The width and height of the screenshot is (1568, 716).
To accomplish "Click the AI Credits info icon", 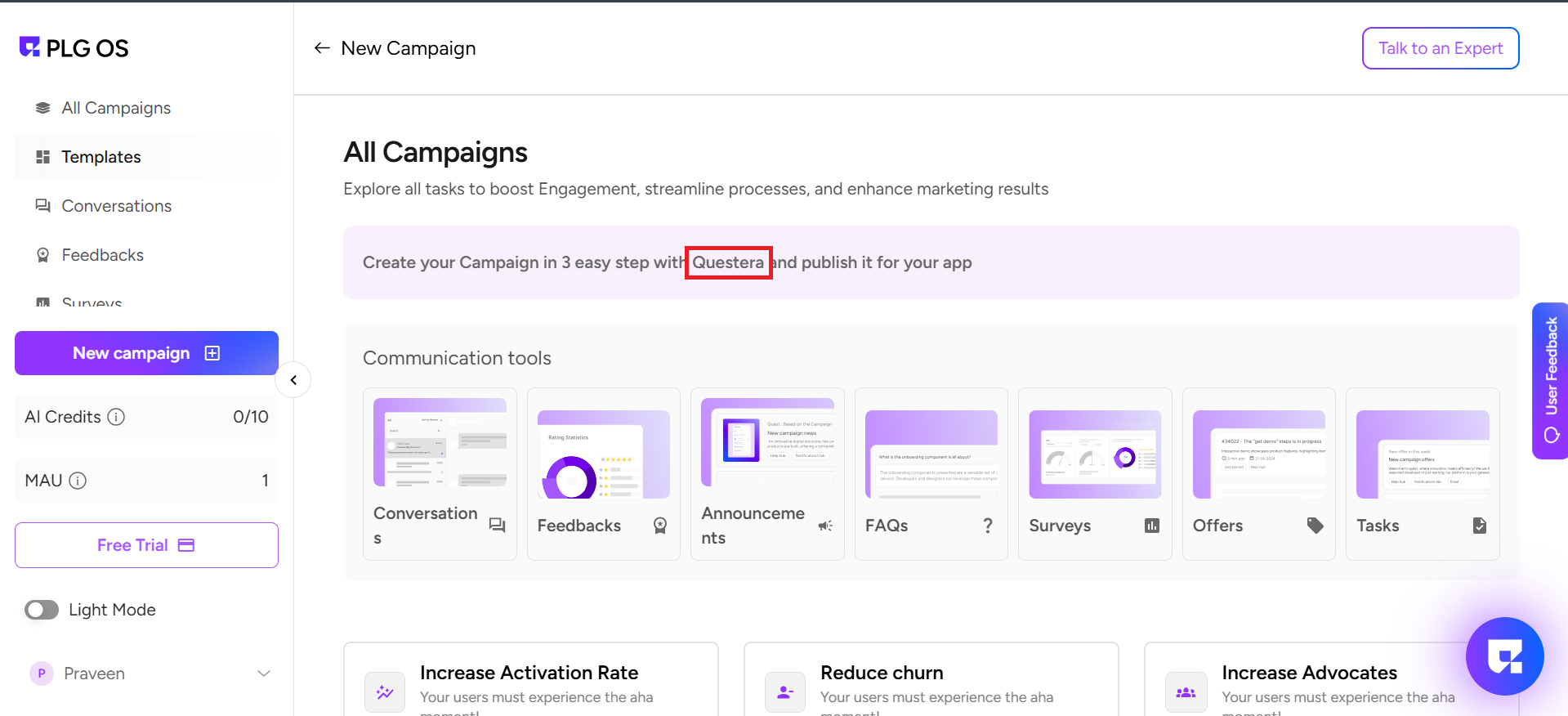I will click(x=116, y=417).
